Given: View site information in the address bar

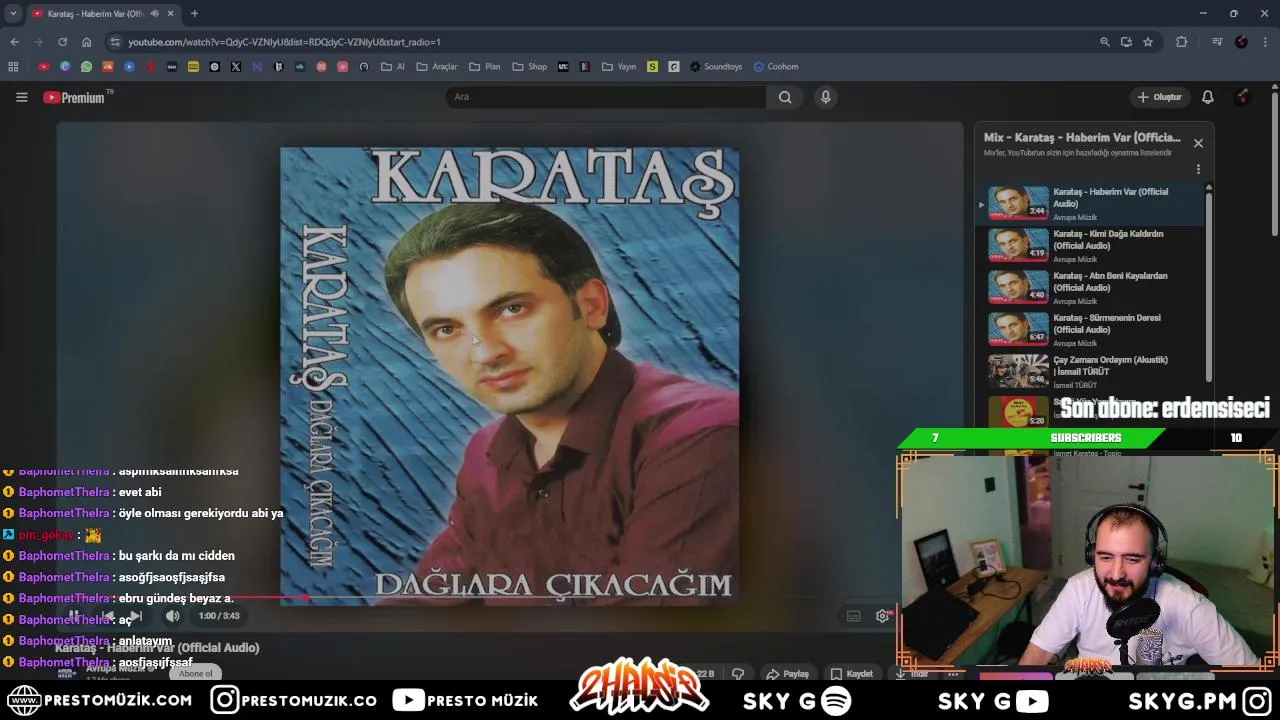Looking at the screenshot, I should click(116, 42).
